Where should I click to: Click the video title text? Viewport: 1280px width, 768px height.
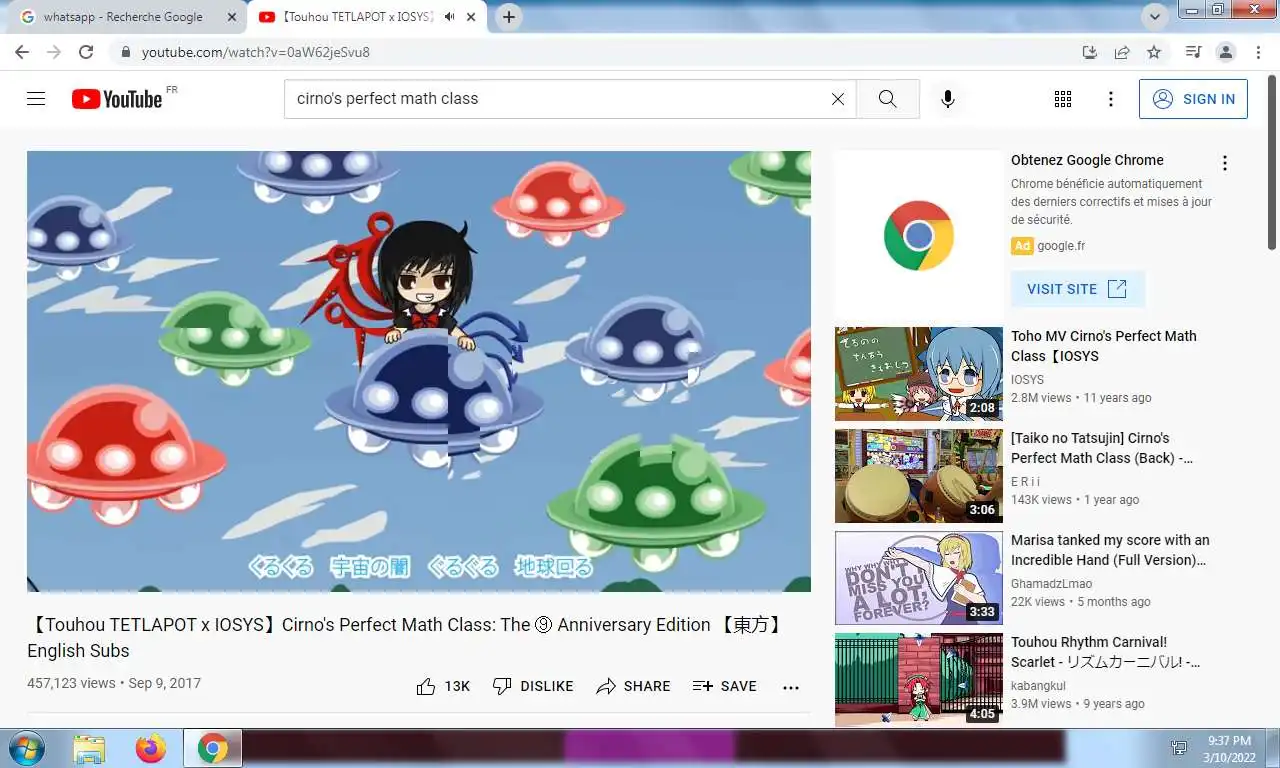click(x=406, y=637)
